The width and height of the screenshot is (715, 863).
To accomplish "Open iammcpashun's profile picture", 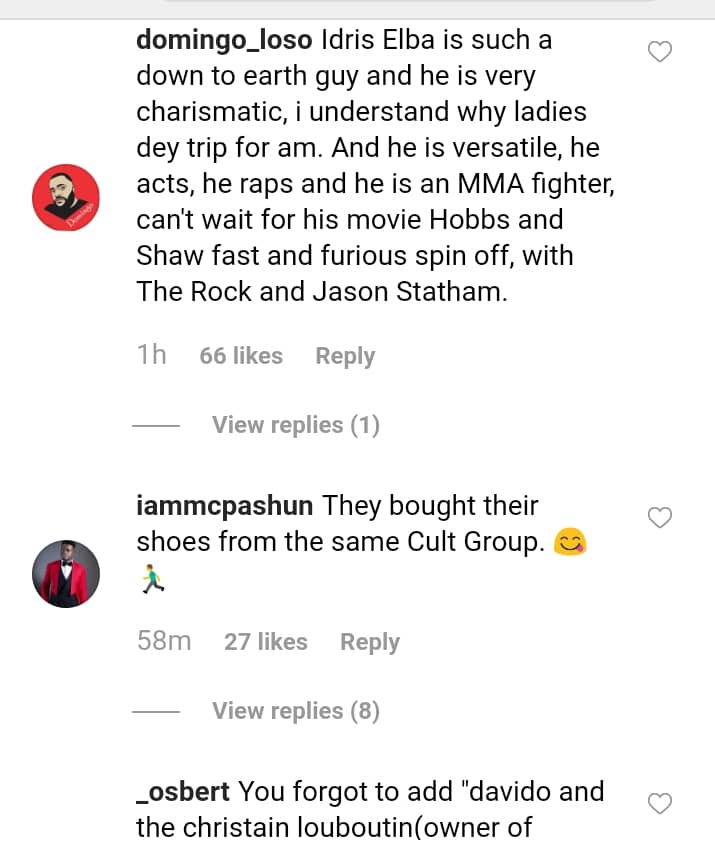I will tap(66, 573).
